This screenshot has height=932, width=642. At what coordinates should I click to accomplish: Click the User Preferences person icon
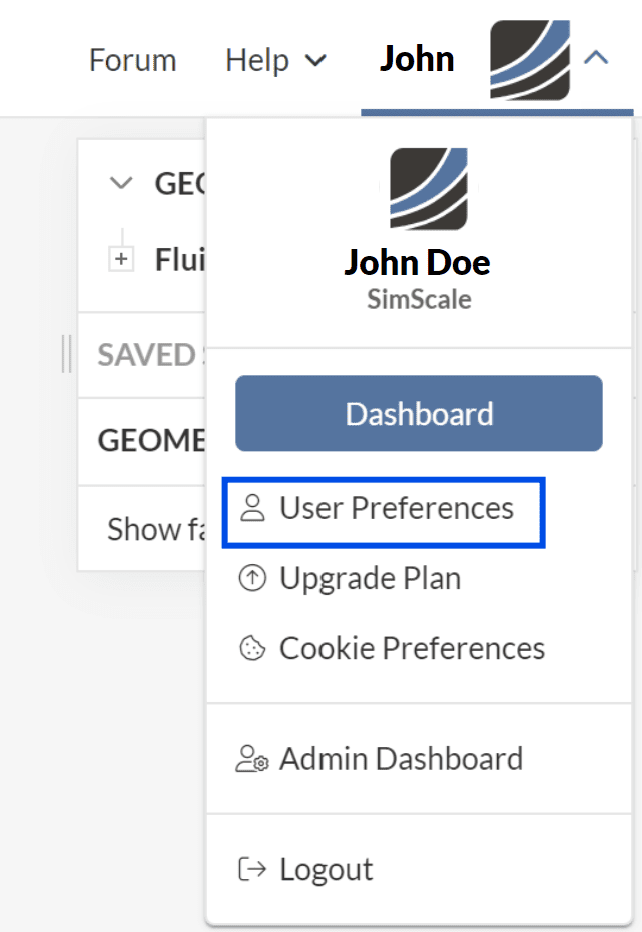(x=253, y=509)
